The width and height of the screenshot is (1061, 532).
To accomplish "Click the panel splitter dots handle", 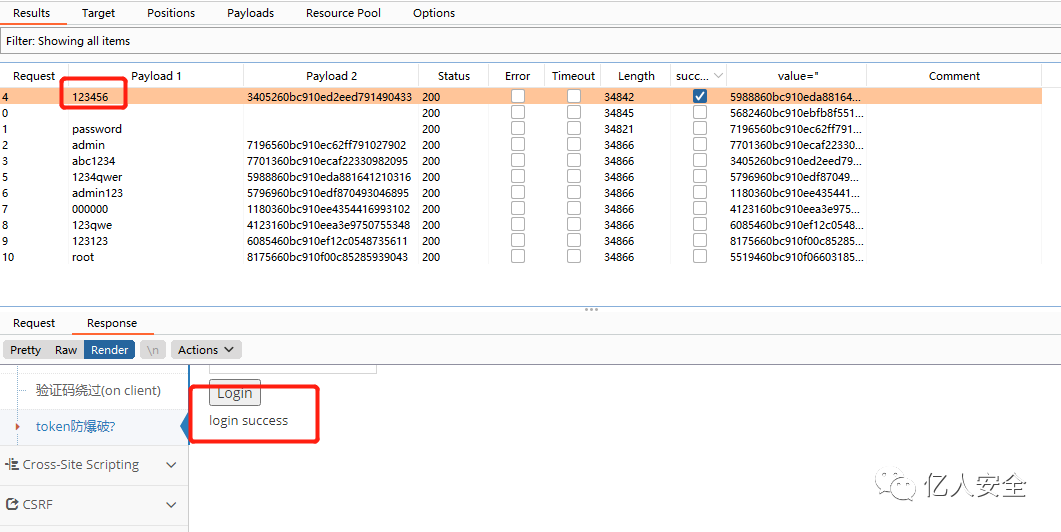I will 591,309.
